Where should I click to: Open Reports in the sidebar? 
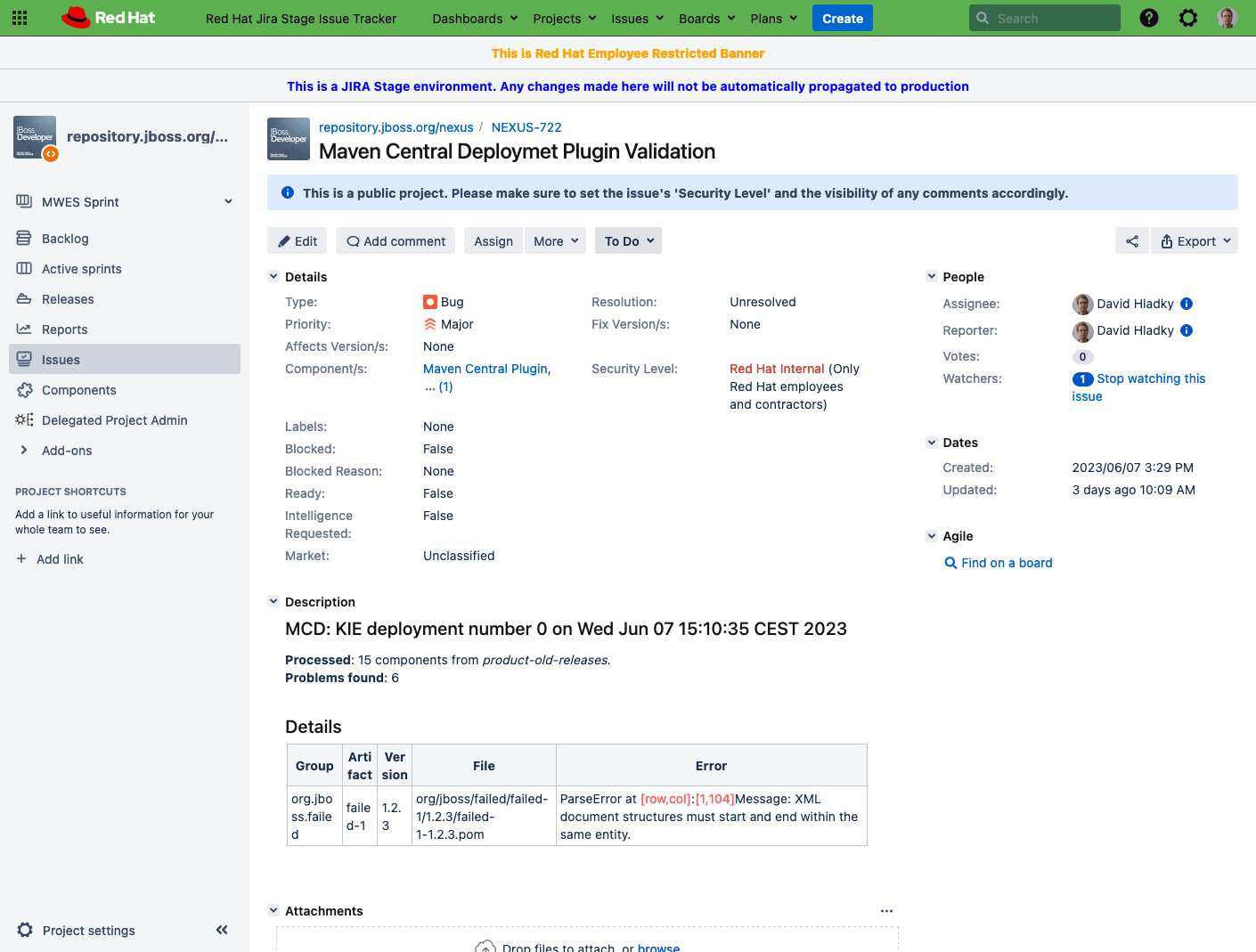(125, 330)
